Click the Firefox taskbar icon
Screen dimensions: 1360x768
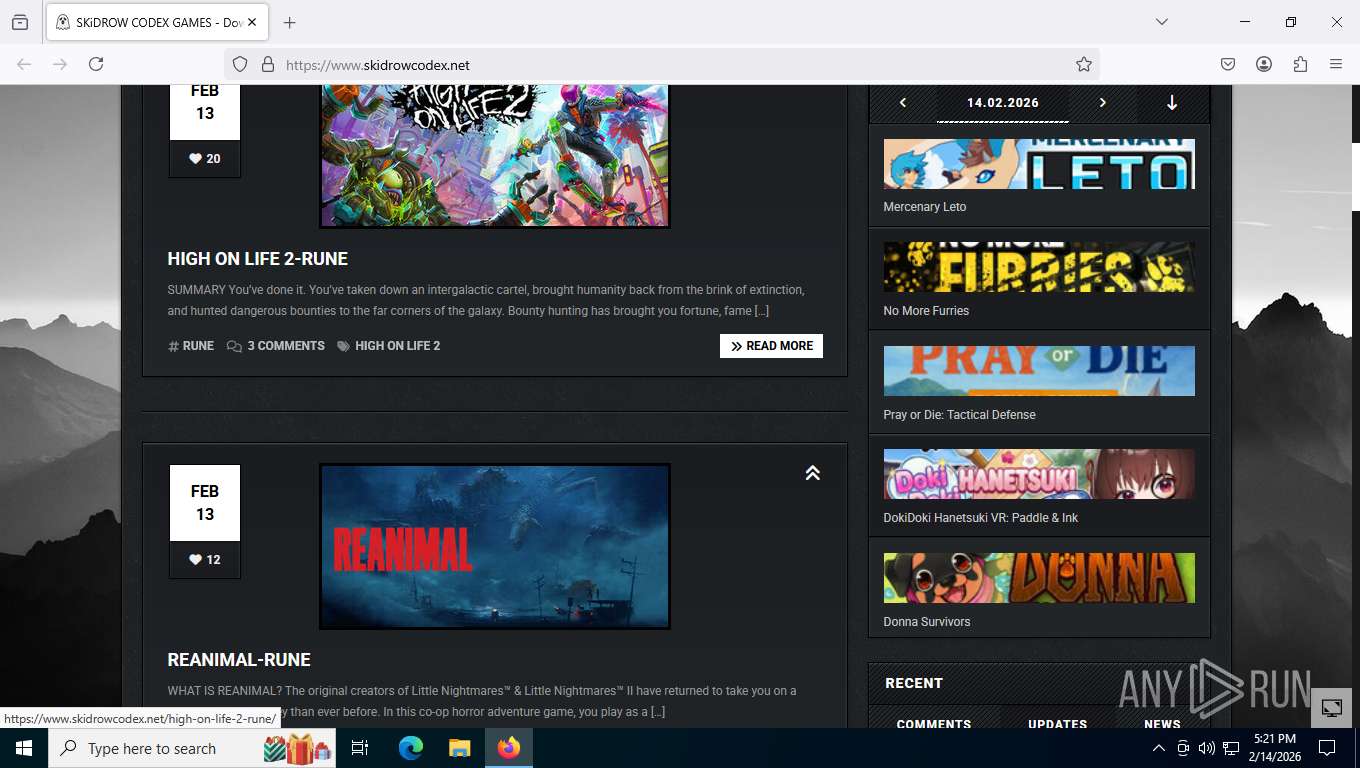(509, 748)
